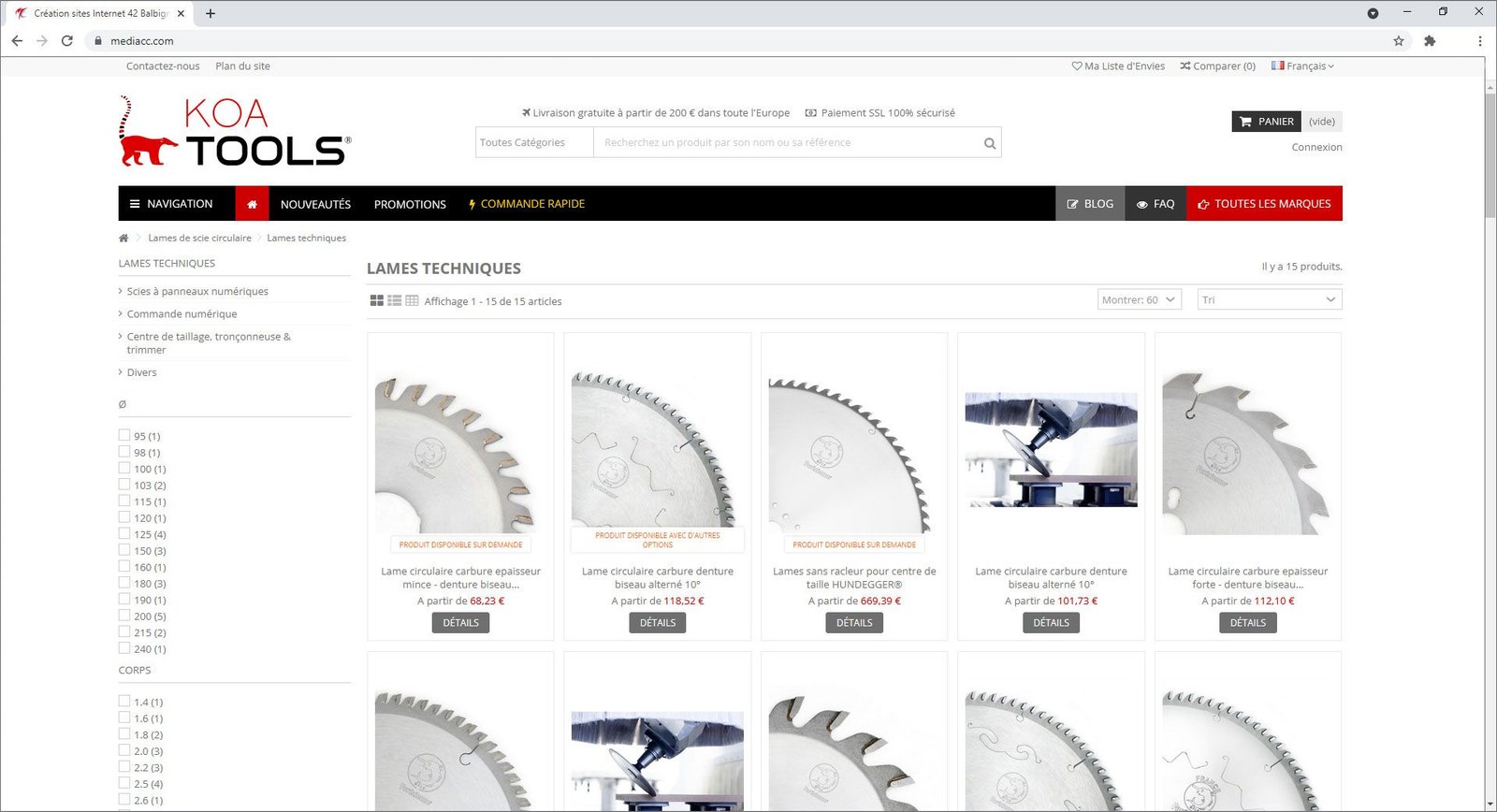
Task: Click Contactez-nous link
Action: 163,66
